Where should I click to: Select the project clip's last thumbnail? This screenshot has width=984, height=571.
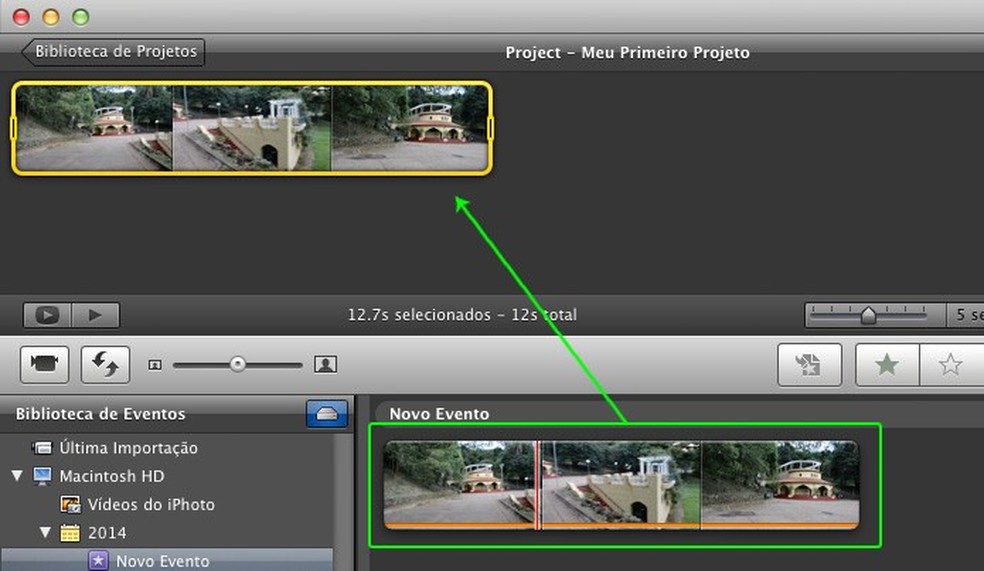coord(410,128)
